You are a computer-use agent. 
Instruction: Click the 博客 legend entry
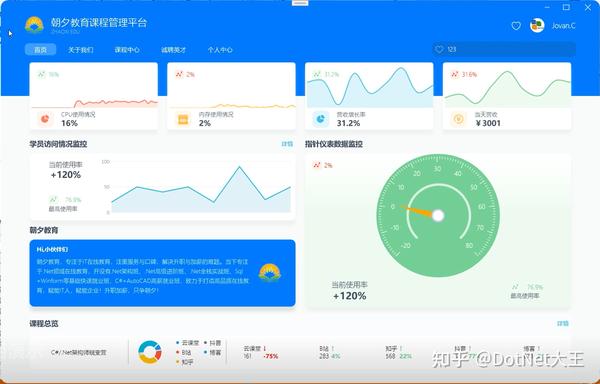(x=212, y=352)
